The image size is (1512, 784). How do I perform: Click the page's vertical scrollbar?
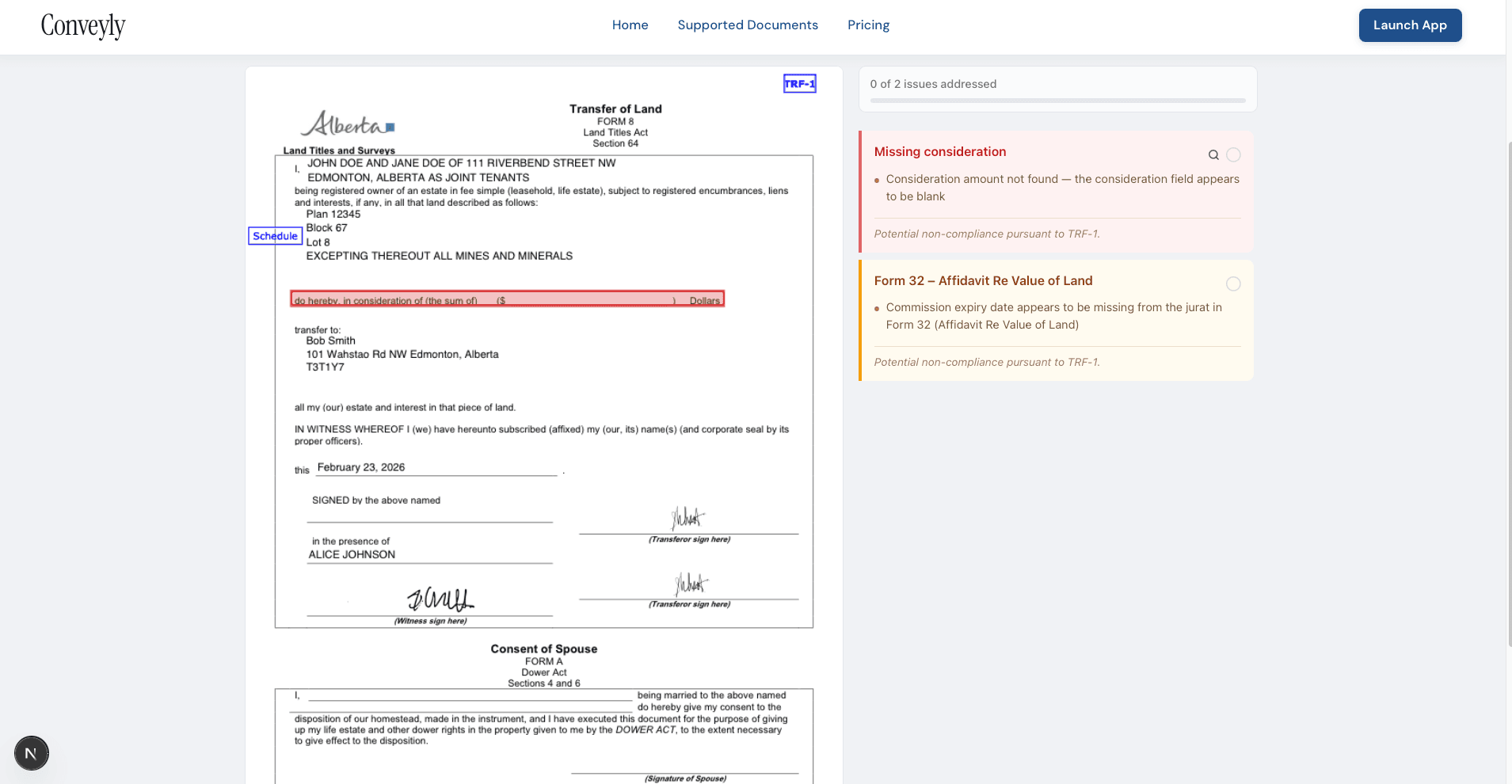[1508, 396]
